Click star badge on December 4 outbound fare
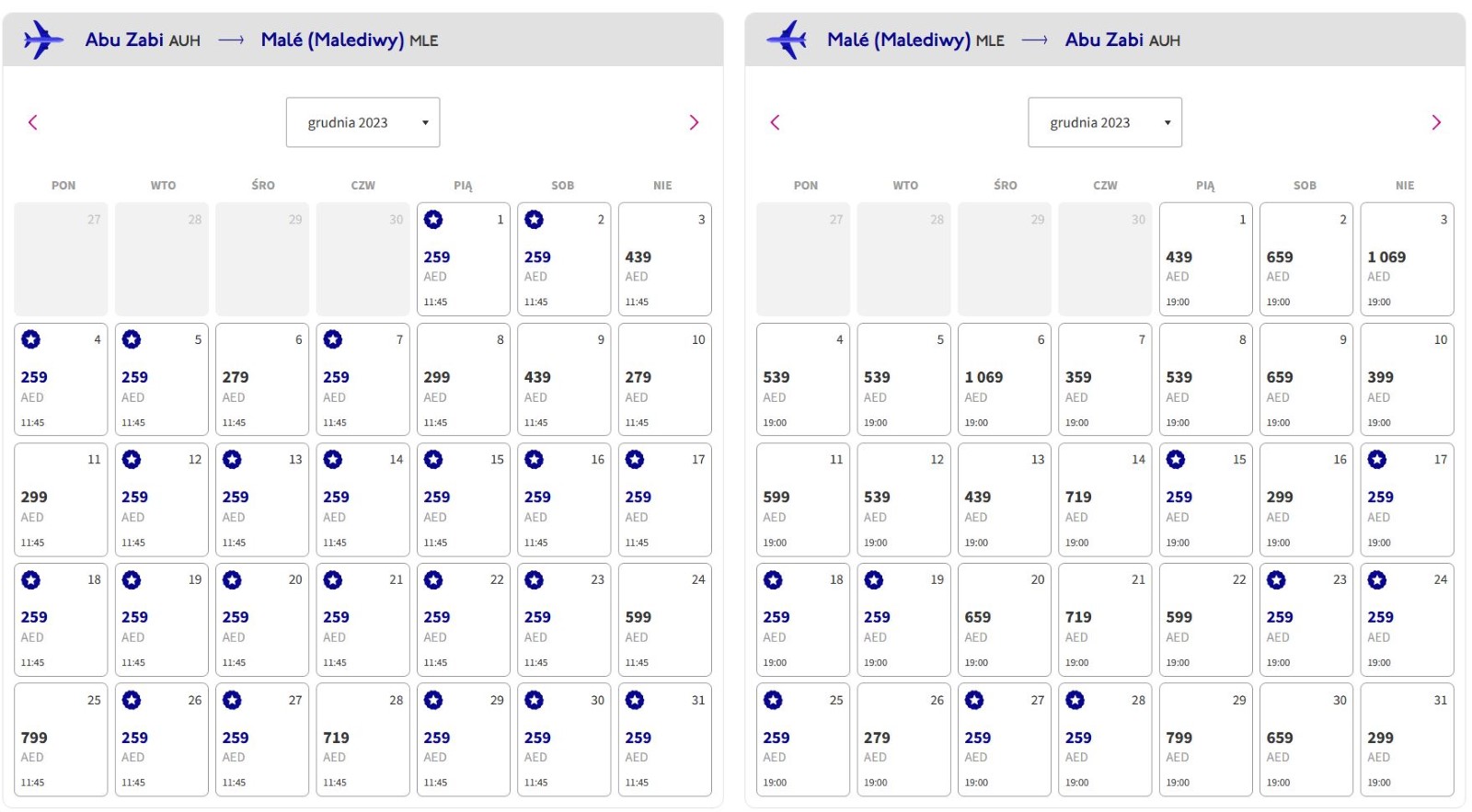This screenshot has width=1472, height=812. (31, 339)
